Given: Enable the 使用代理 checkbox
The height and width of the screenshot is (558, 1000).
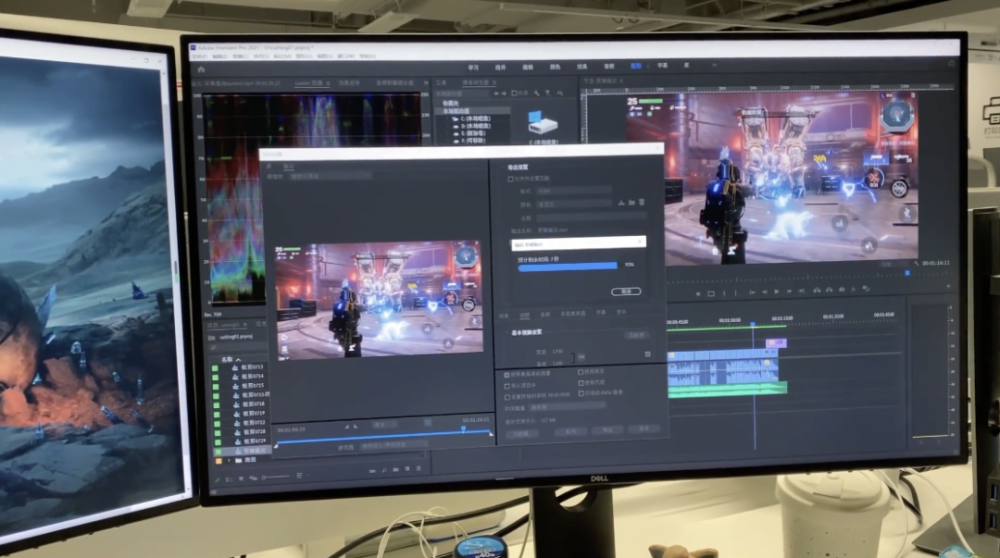Looking at the screenshot, I should coord(580,383).
